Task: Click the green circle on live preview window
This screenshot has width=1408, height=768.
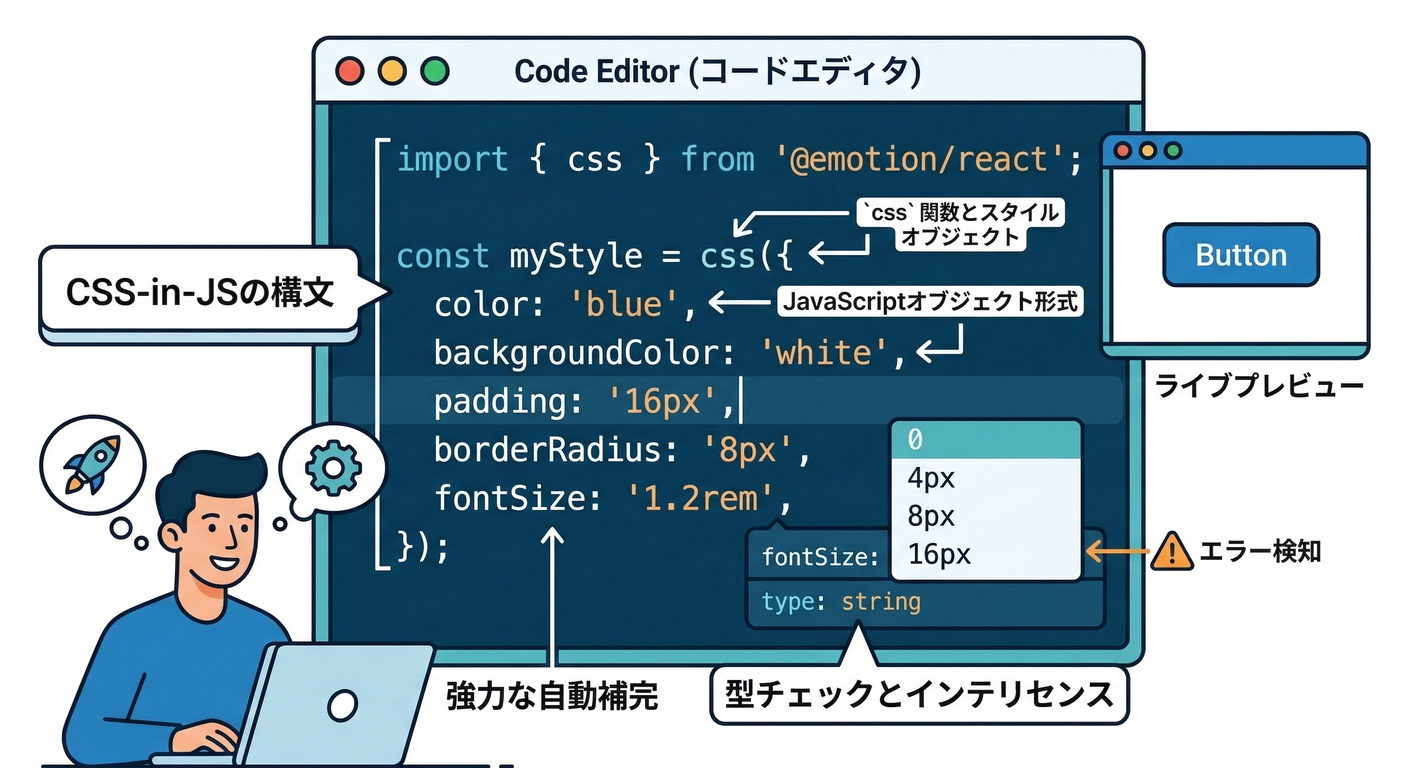Action: tap(1173, 150)
